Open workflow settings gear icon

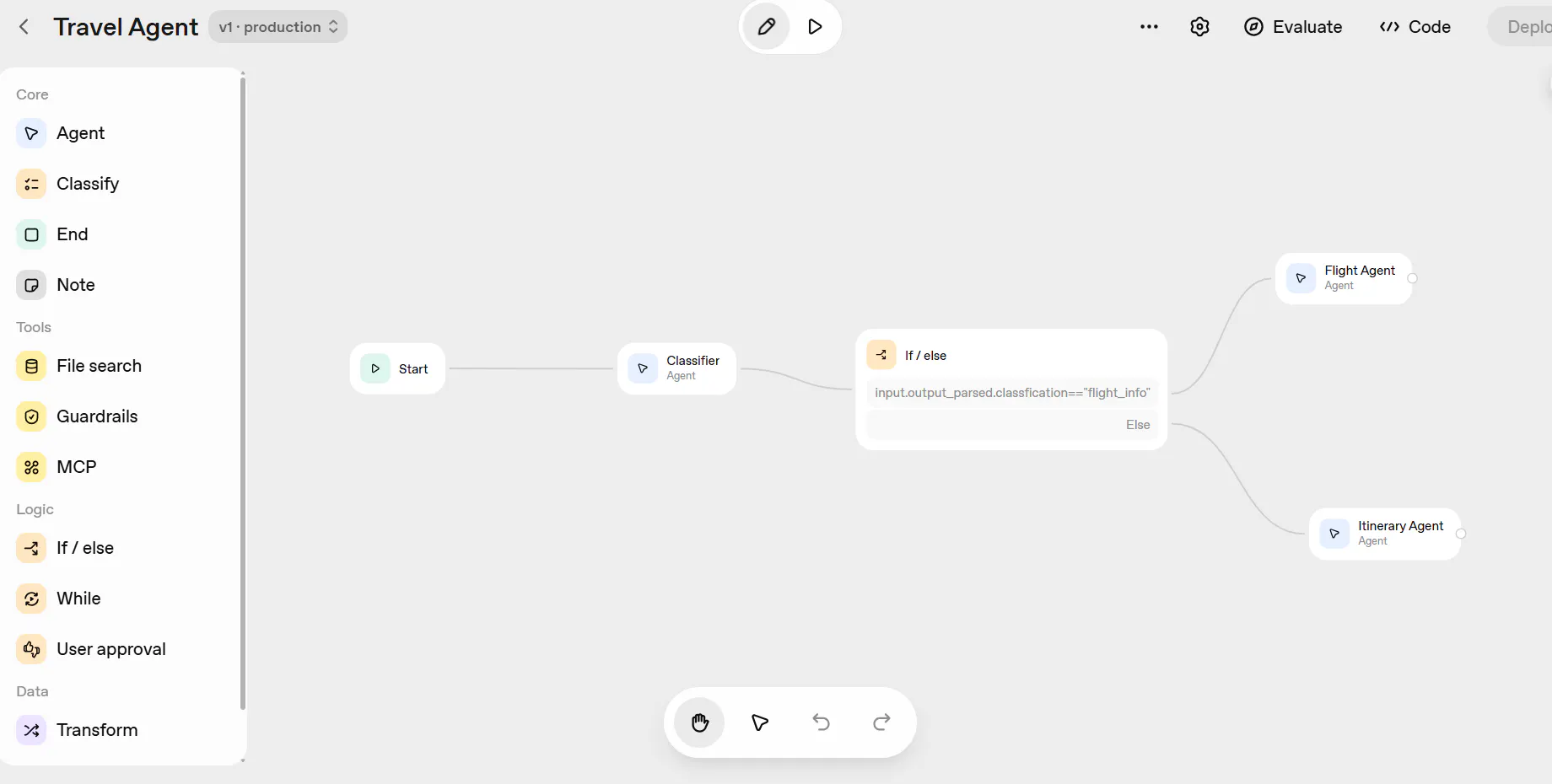click(x=1199, y=27)
